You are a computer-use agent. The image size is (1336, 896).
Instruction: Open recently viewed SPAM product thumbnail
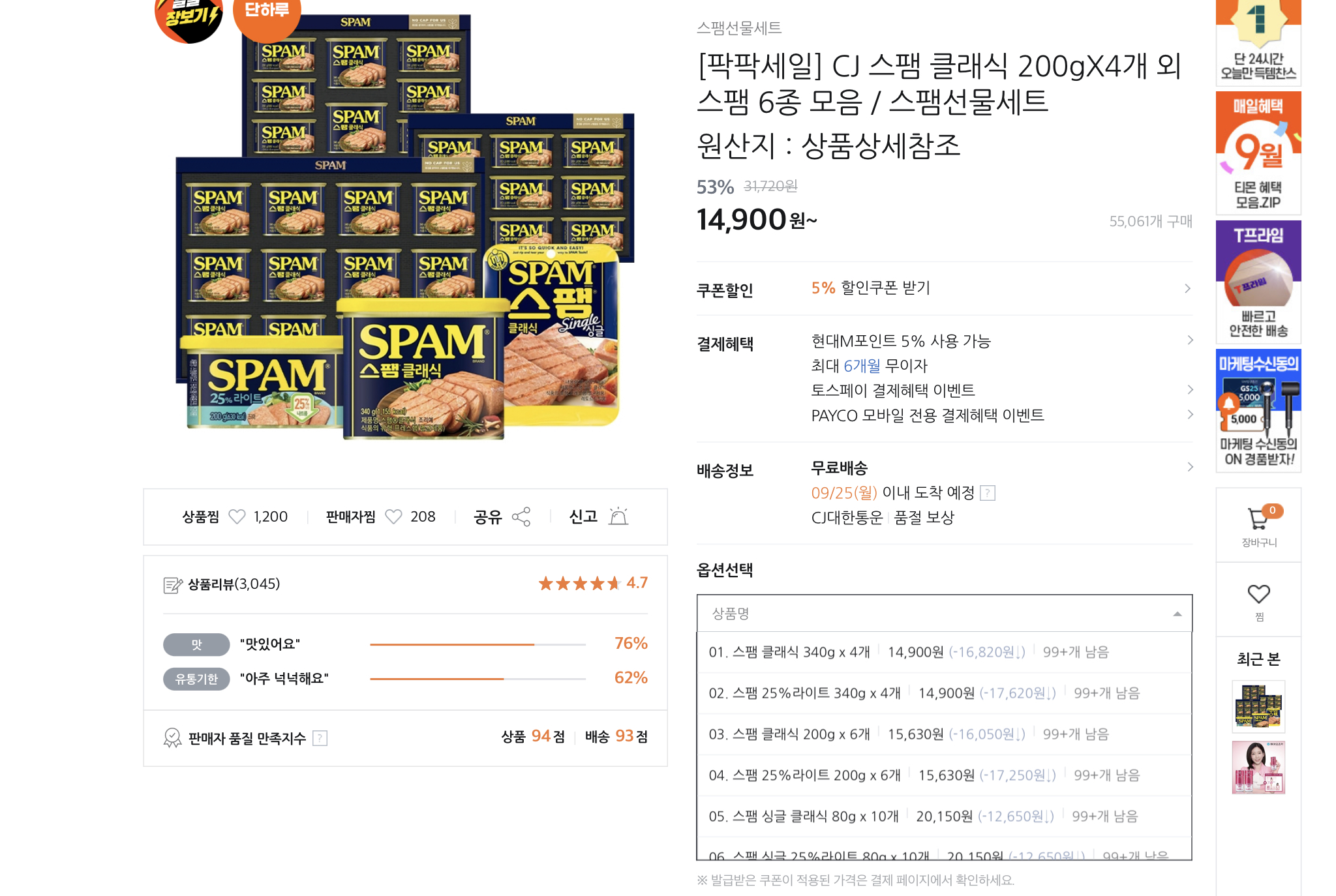tap(1258, 707)
